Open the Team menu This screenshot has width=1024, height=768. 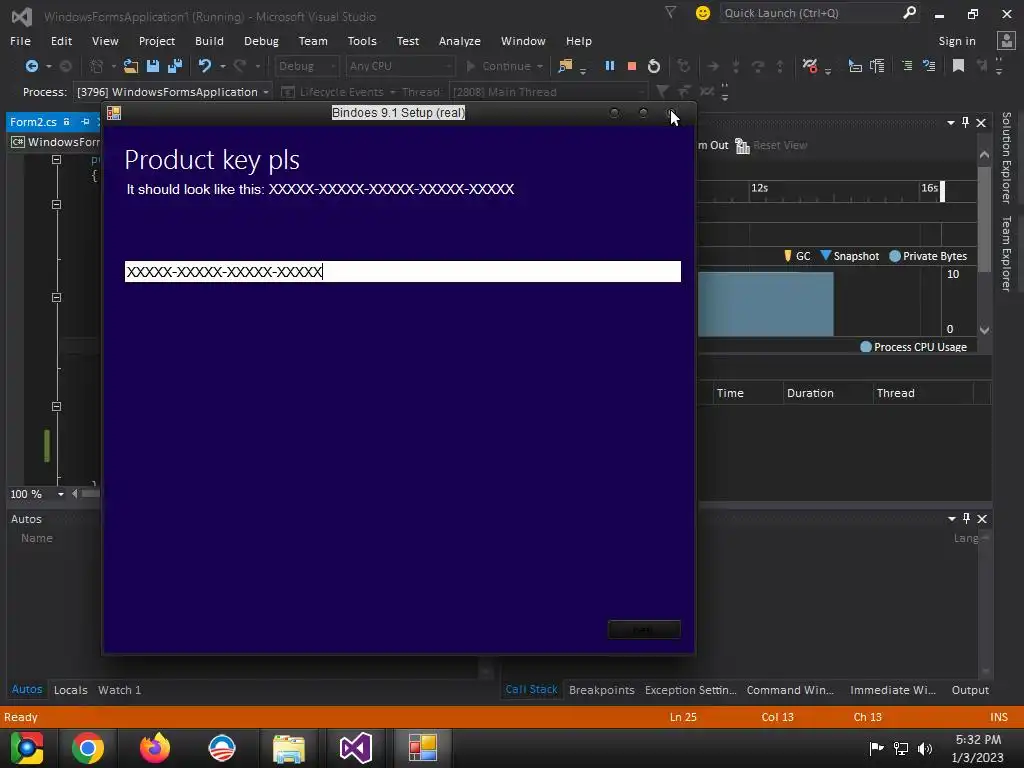(313, 40)
